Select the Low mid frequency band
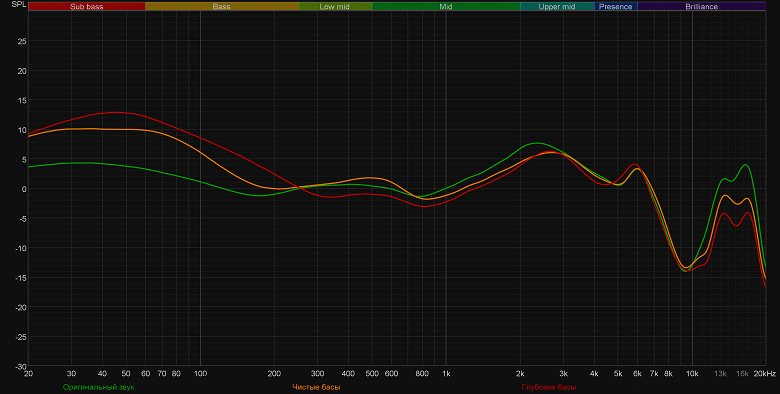The height and width of the screenshot is (394, 780). coord(335,6)
